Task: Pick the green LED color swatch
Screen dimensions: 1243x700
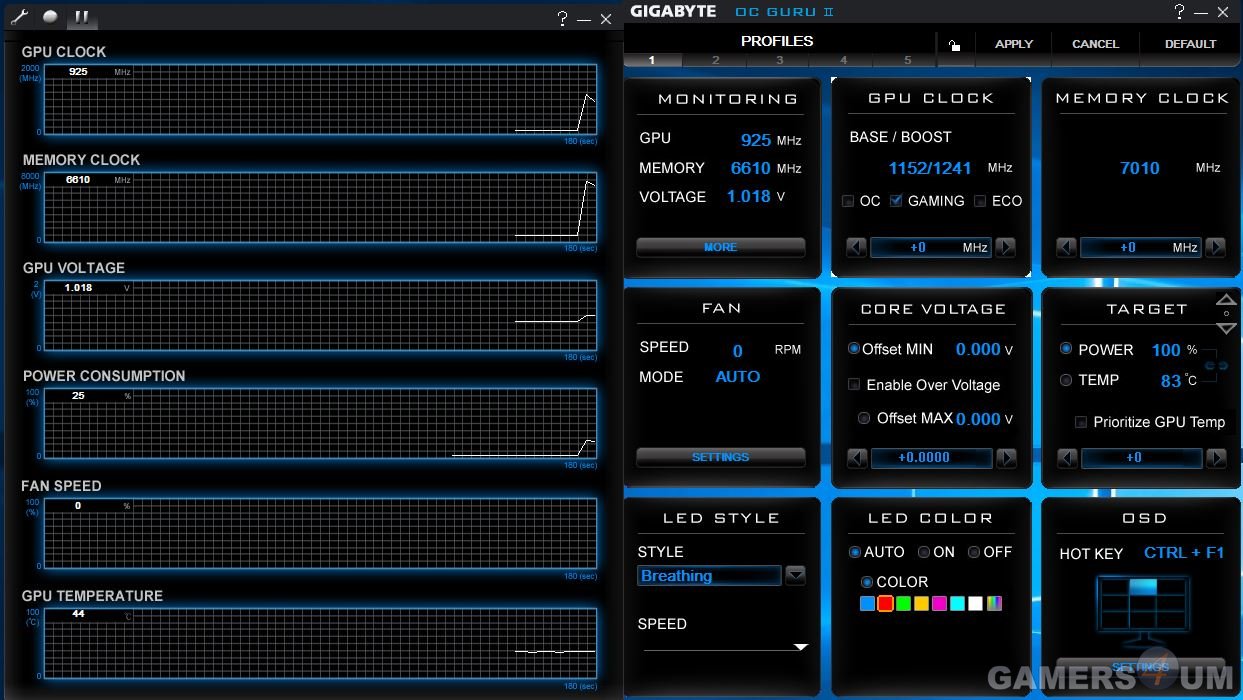Action: [x=903, y=603]
